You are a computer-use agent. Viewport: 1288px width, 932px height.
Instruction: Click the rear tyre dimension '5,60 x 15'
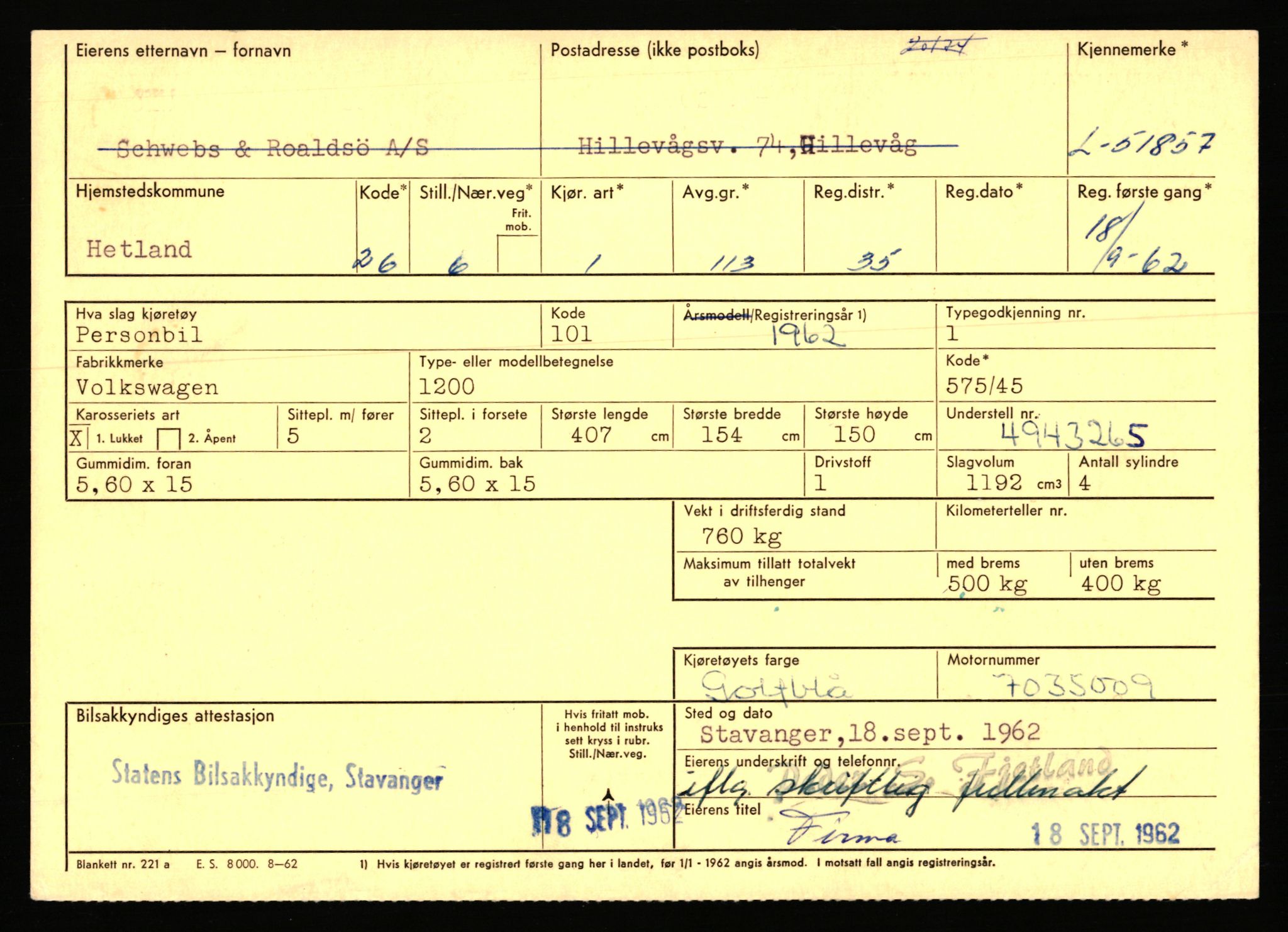coord(477,484)
